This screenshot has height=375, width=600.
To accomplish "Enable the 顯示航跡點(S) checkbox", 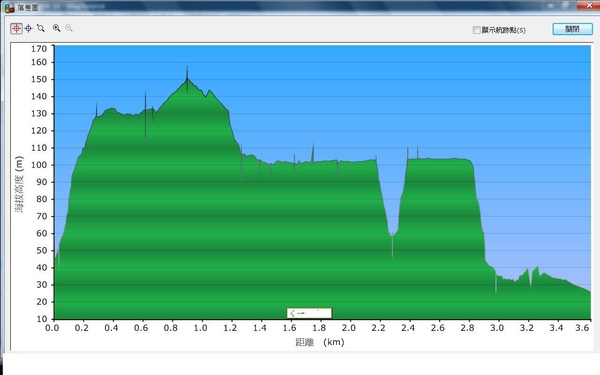I will click(x=476, y=30).
